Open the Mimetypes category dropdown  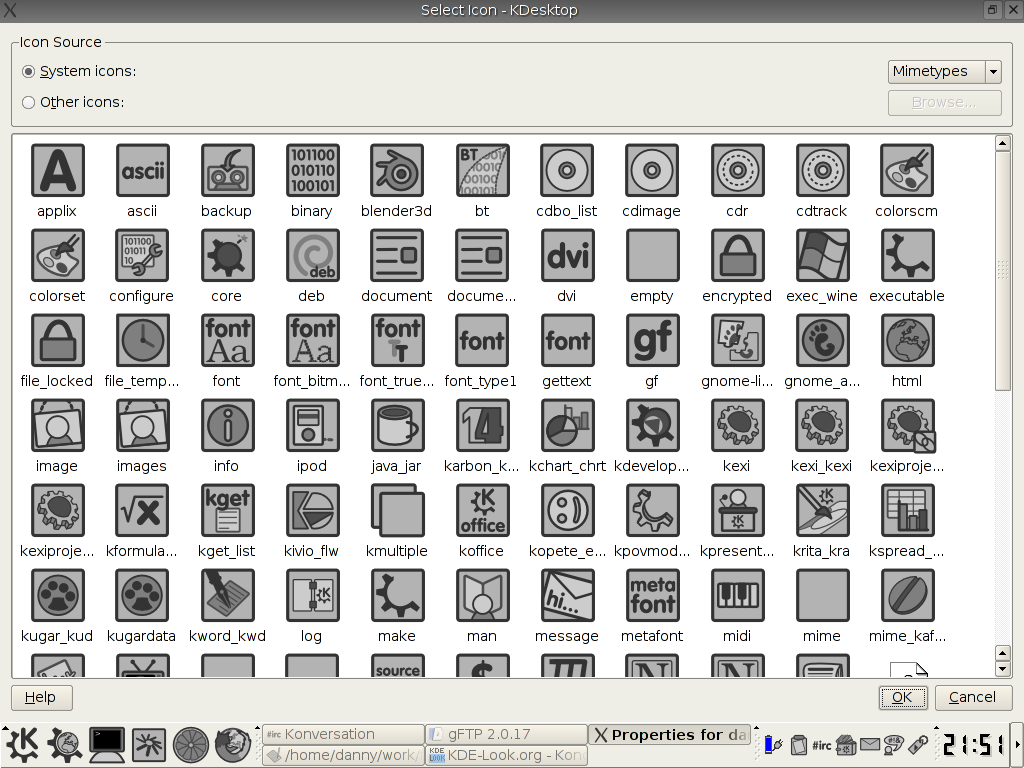pos(944,71)
